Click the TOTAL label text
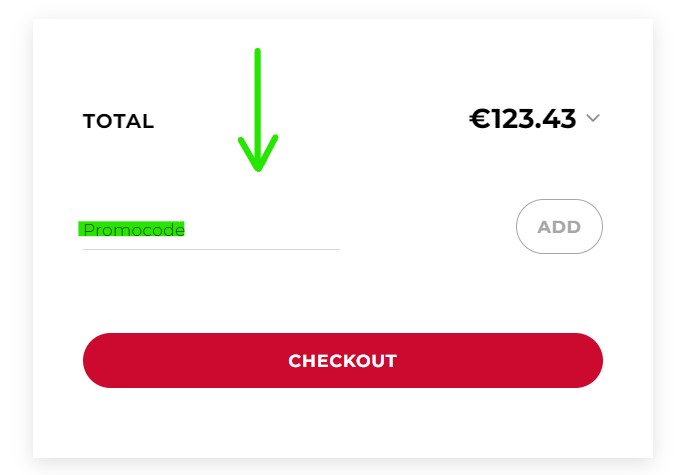Image resolution: width=682 pixels, height=475 pixels. click(x=118, y=122)
